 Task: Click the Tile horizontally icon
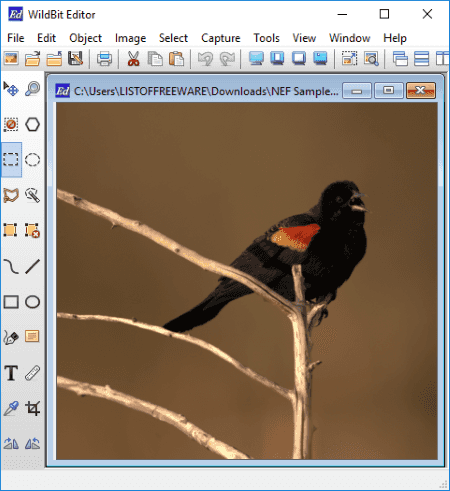pyautogui.click(x=421, y=59)
